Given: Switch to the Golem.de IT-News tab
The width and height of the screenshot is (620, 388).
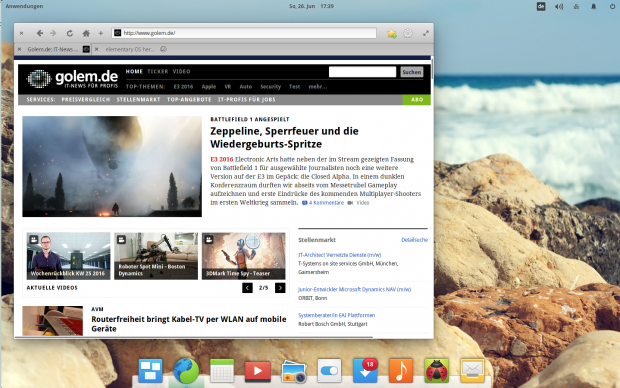Looking at the screenshot, I should (52, 49).
